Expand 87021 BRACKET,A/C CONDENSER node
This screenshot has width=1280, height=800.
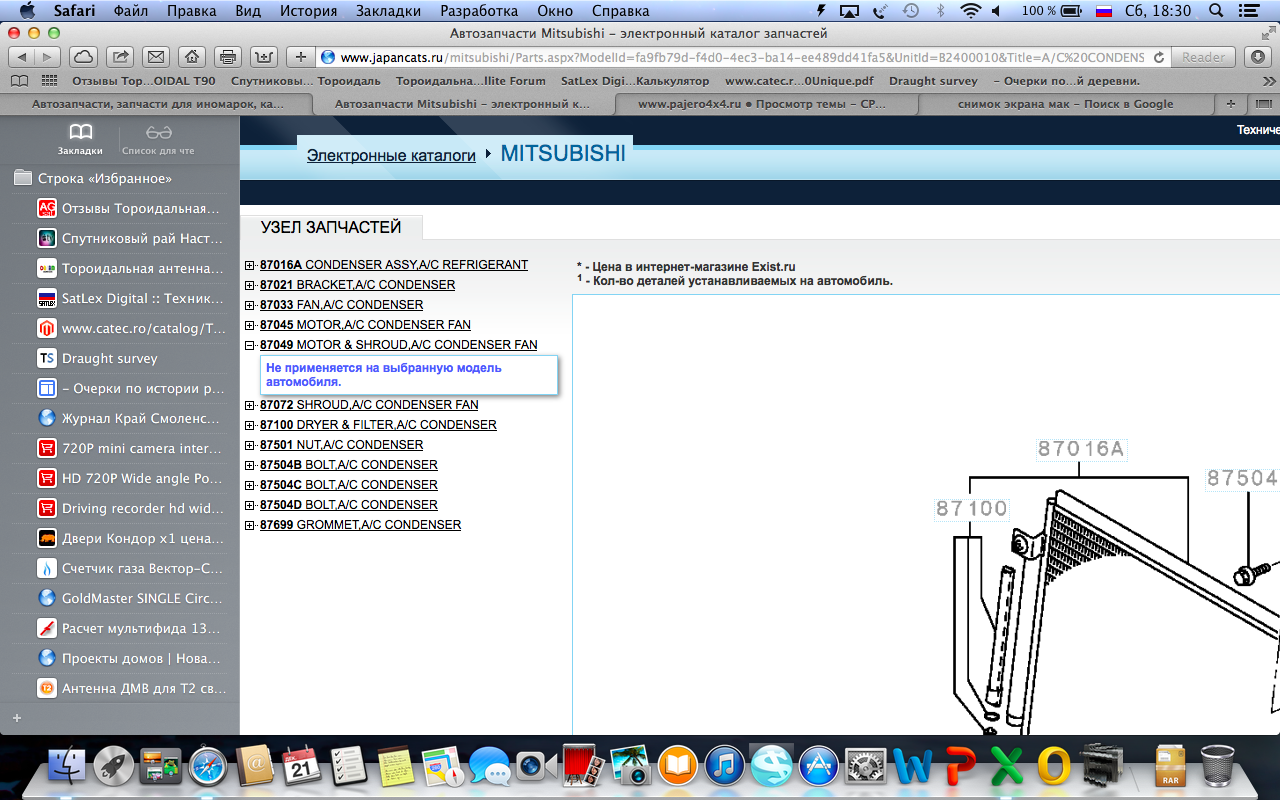click(250, 285)
